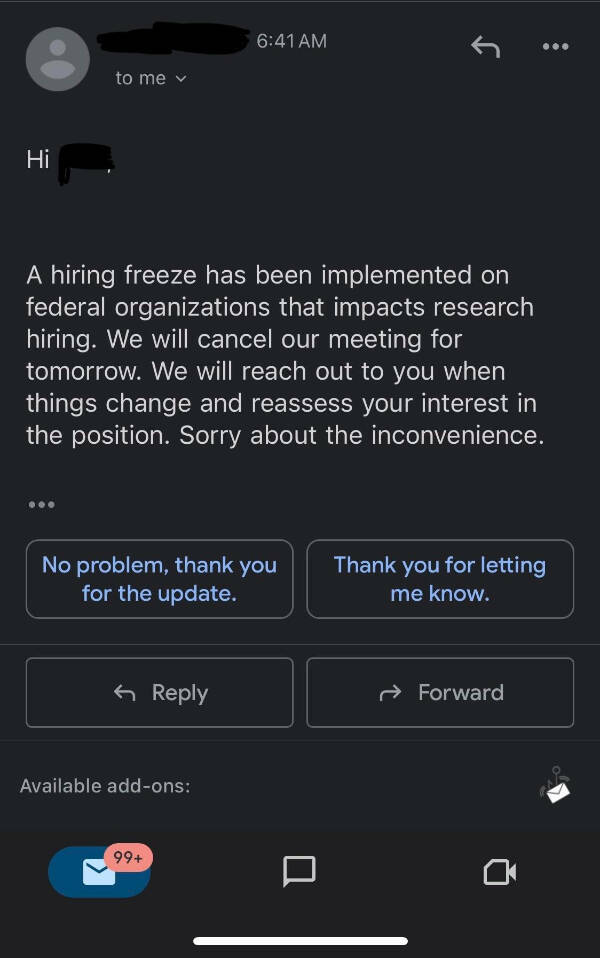
Task: Tap the "Hi" greeting line
Action: (38, 160)
